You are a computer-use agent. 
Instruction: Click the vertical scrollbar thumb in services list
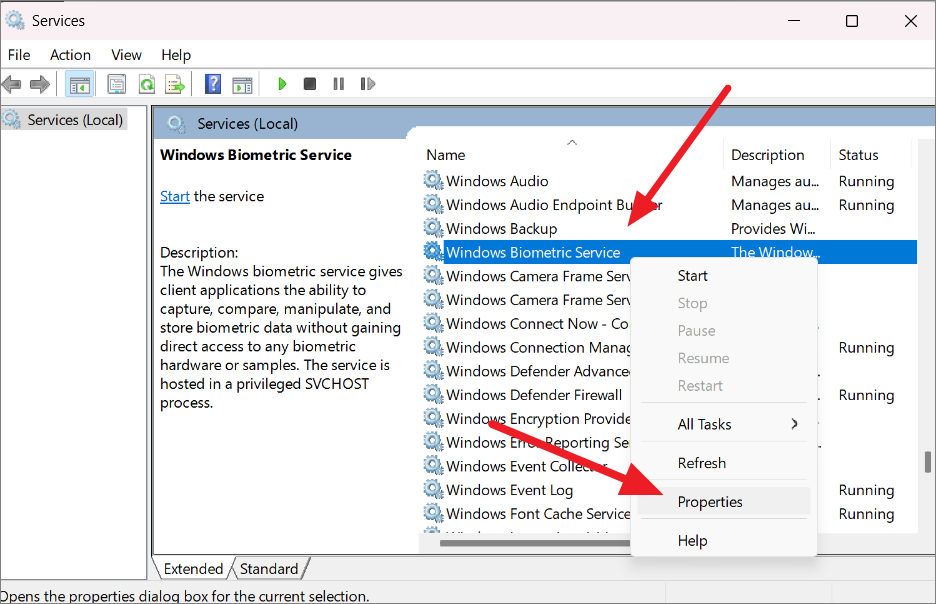[927, 461]
